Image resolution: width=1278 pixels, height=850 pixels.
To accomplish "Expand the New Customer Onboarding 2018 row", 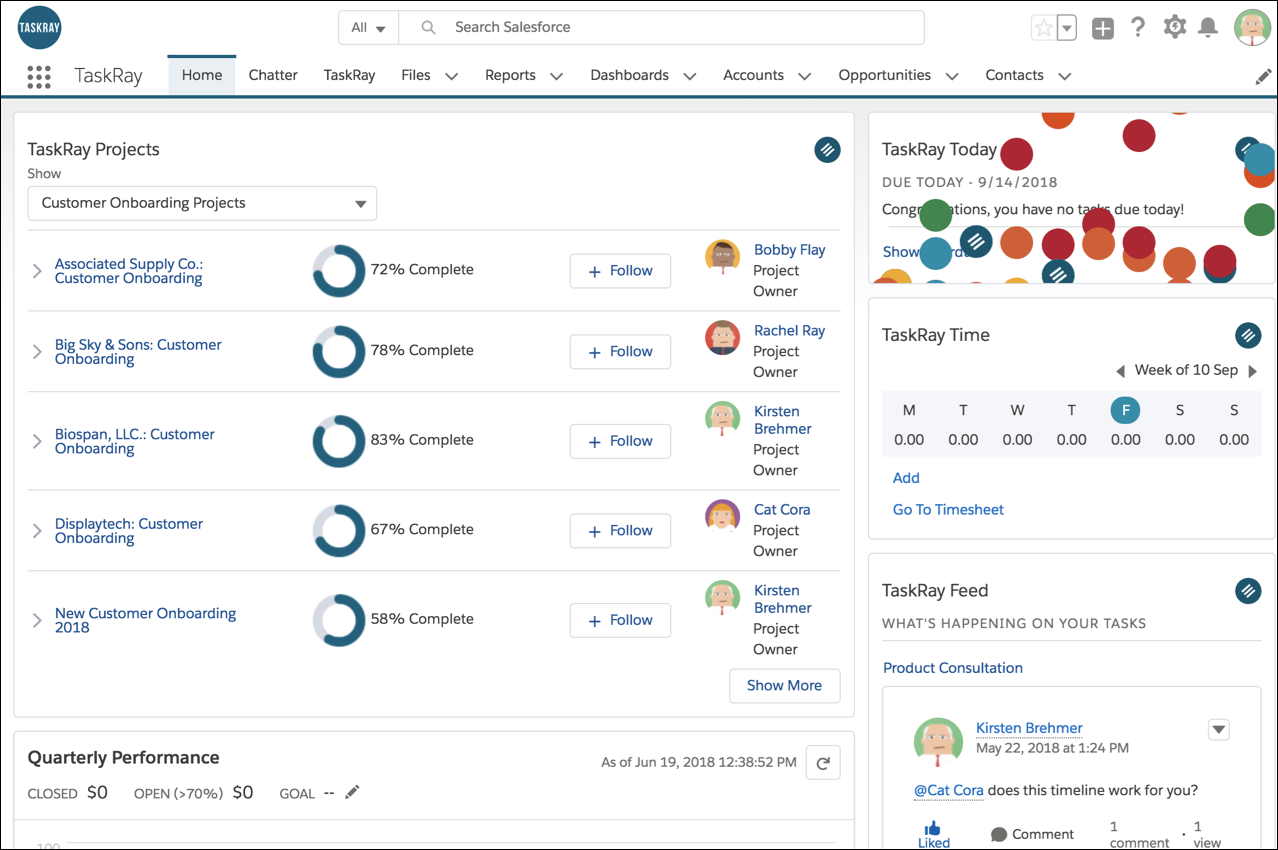I will (37, 620).
